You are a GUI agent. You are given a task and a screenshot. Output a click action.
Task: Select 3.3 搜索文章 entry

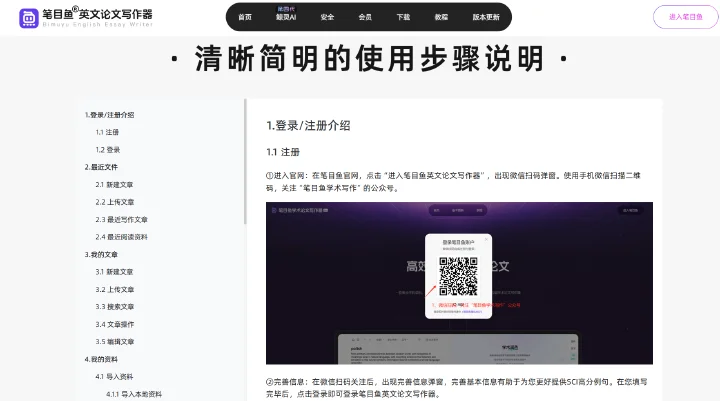click(114, 307)
